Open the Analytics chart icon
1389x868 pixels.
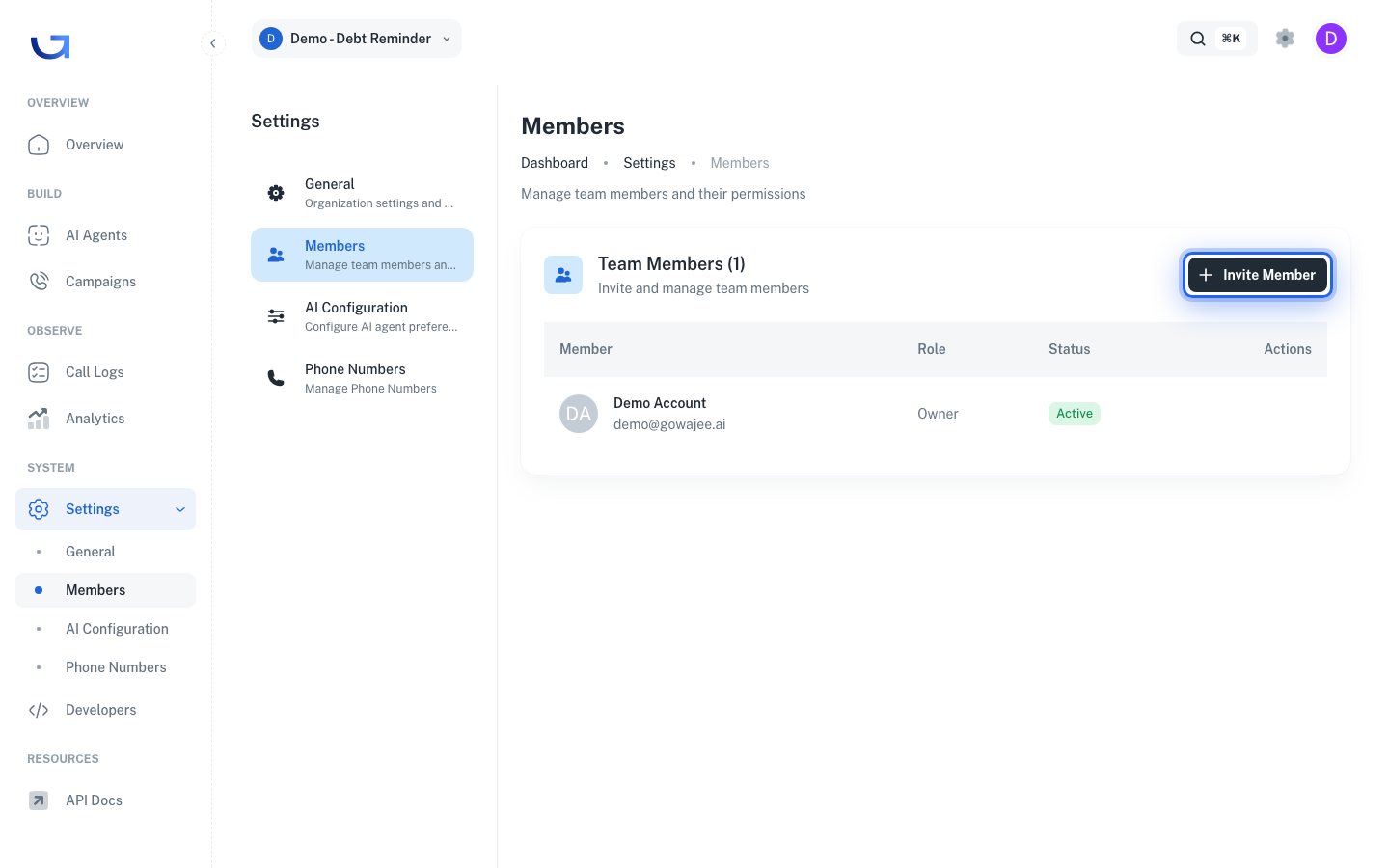39,419
